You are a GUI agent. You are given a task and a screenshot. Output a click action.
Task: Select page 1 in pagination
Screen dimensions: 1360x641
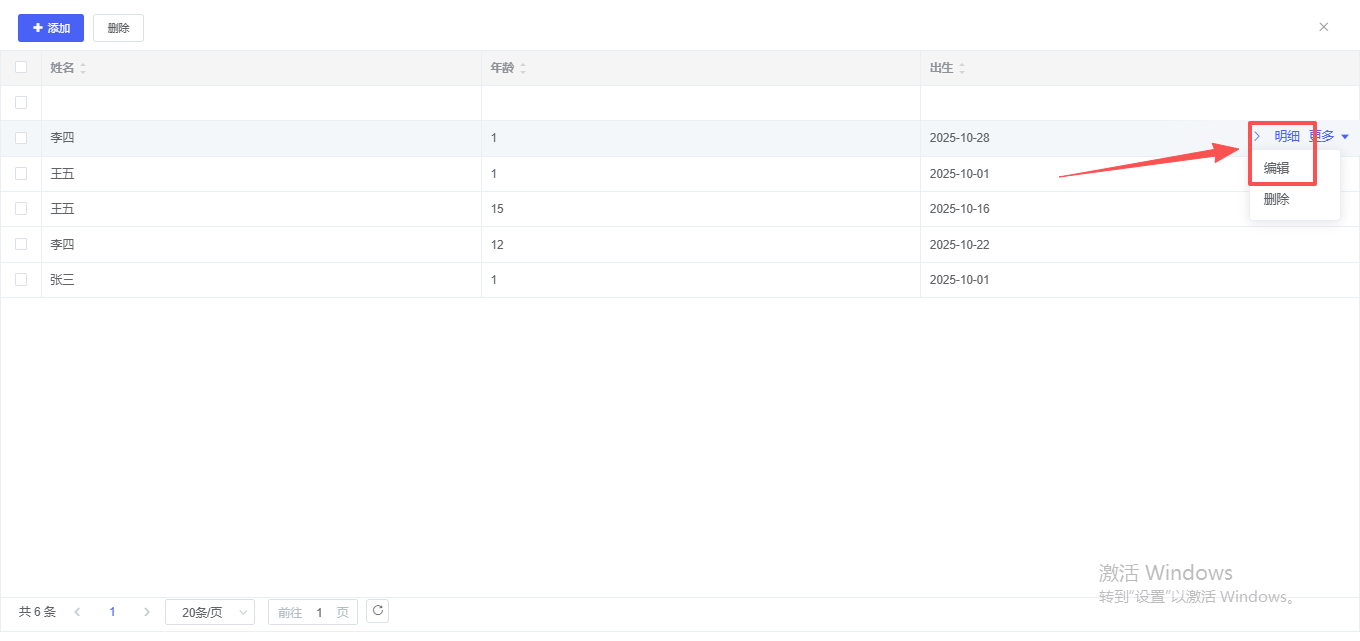pyautogui.click(x=112, y=612)
